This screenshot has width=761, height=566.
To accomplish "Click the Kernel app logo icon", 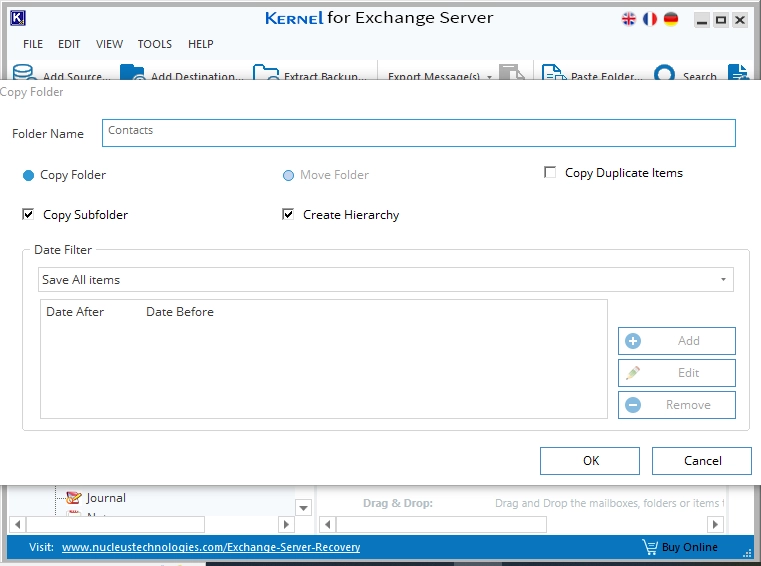I will (17, 18).
